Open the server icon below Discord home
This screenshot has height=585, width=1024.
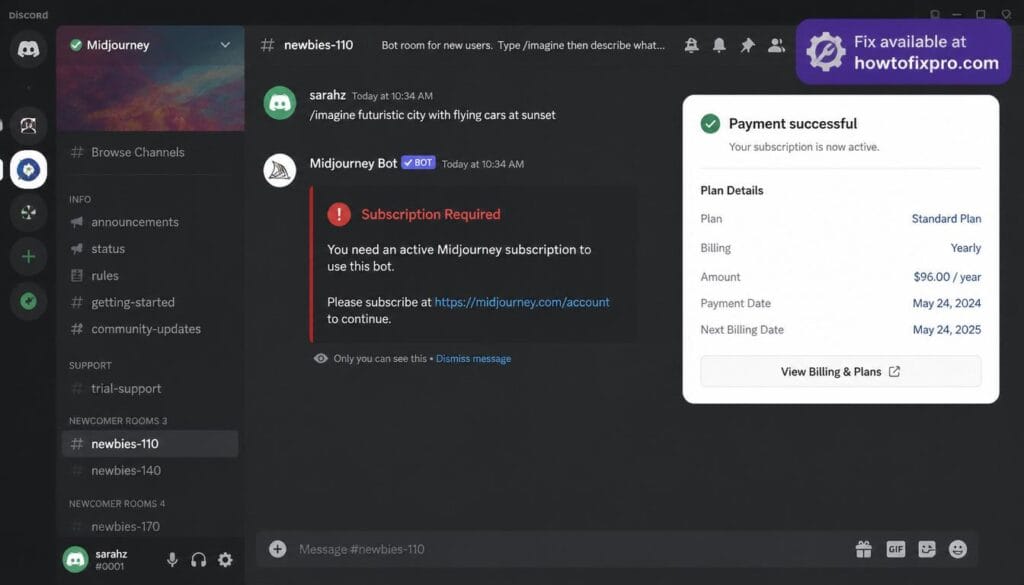pos(28,125)
